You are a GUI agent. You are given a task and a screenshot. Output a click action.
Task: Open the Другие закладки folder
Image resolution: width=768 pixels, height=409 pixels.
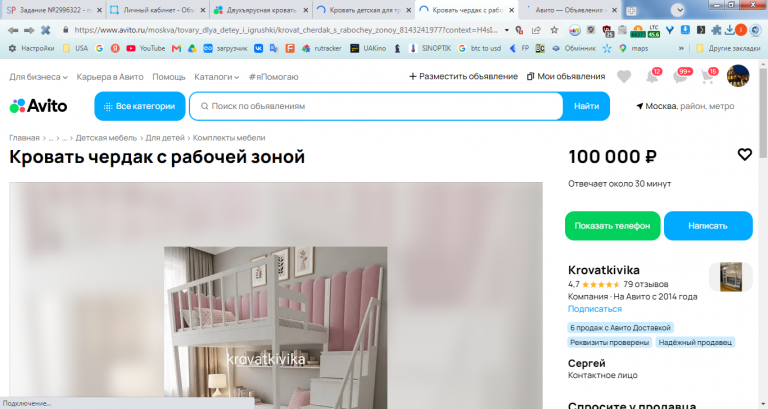point(728,48)
